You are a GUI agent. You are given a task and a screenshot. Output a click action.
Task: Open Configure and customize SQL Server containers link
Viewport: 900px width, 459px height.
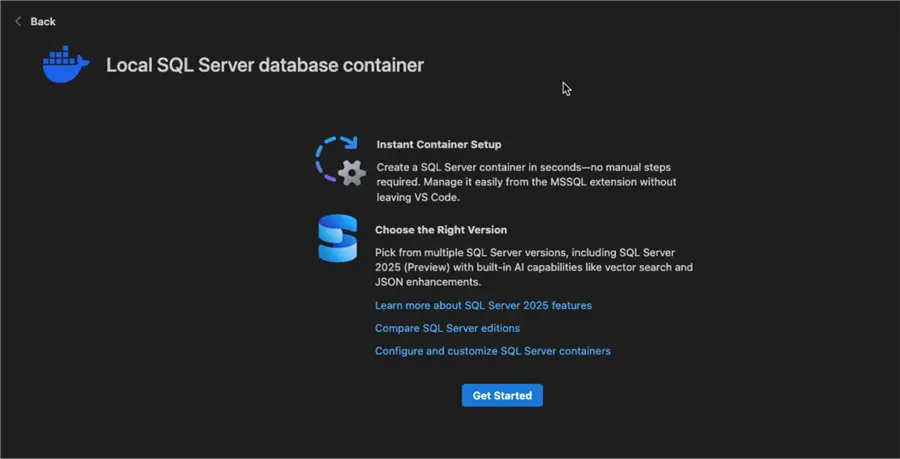point(492,351)
